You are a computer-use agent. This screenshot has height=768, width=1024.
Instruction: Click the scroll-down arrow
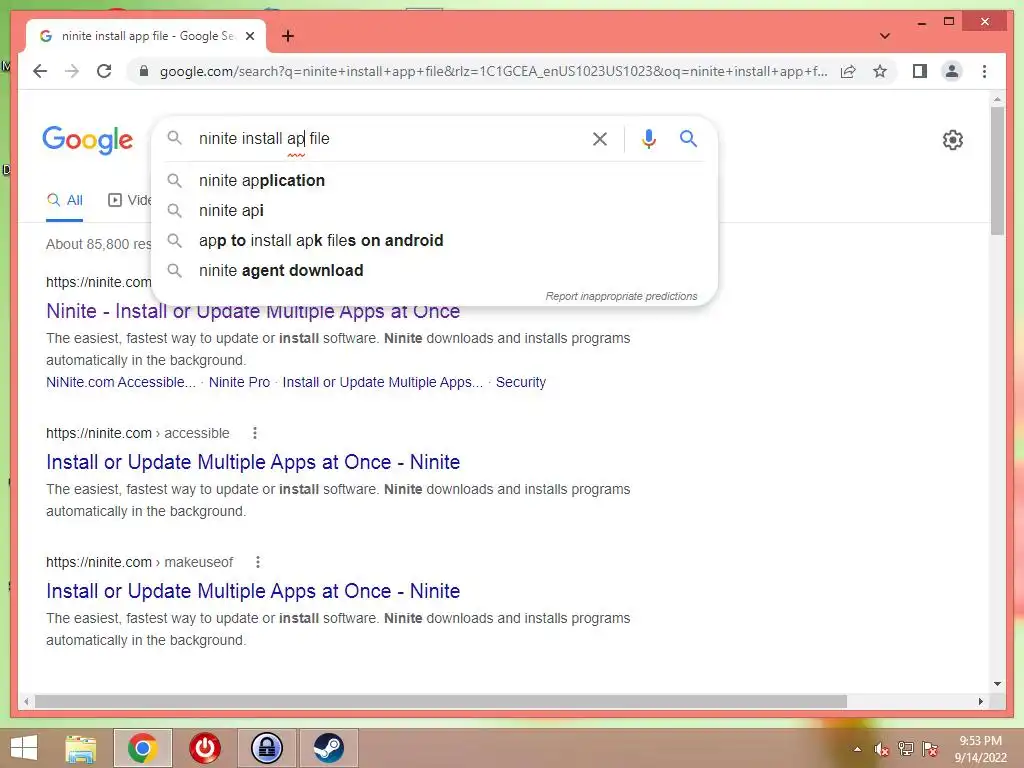997,684
